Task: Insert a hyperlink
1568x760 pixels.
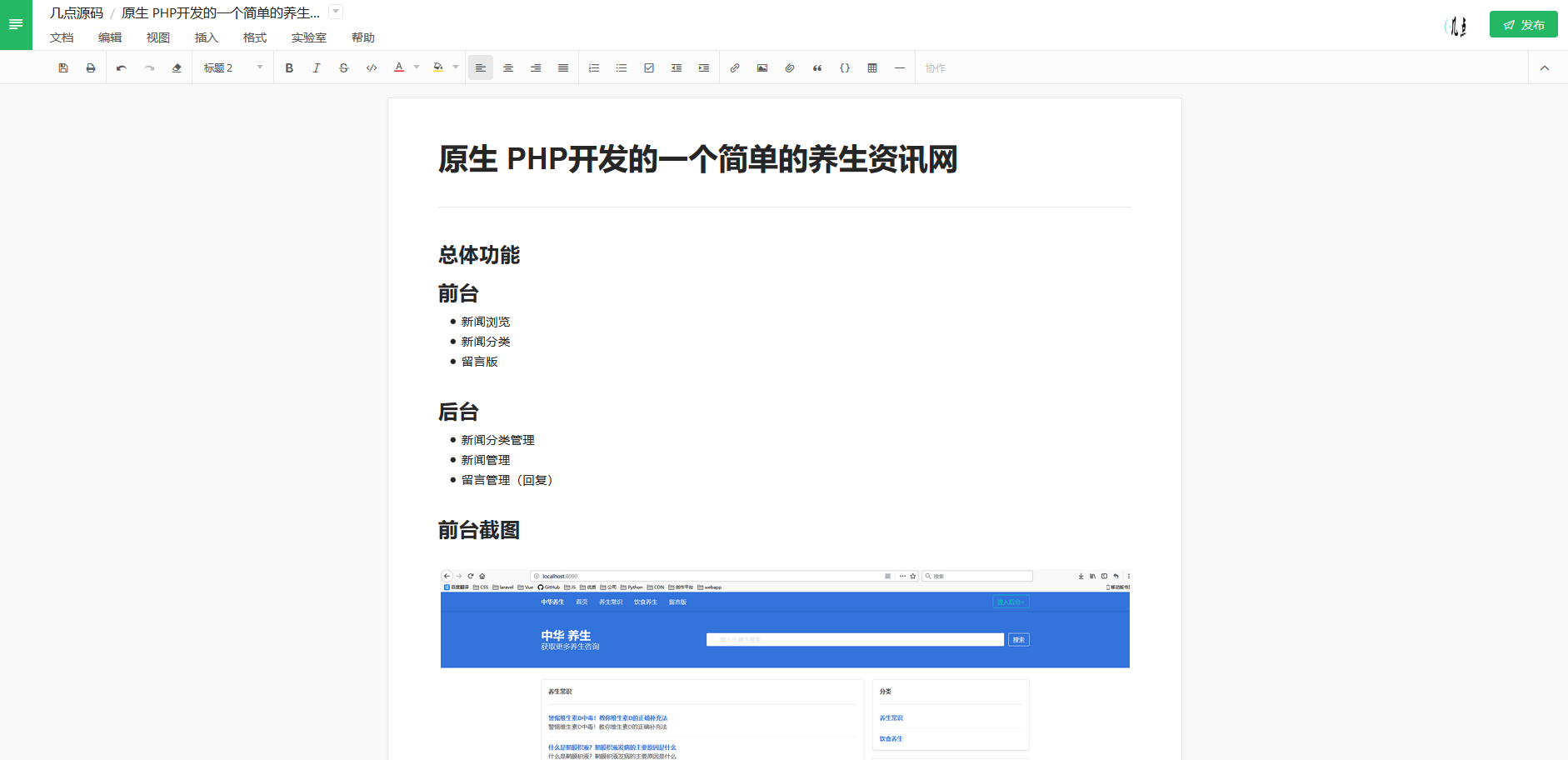Action: click(735, 68)
